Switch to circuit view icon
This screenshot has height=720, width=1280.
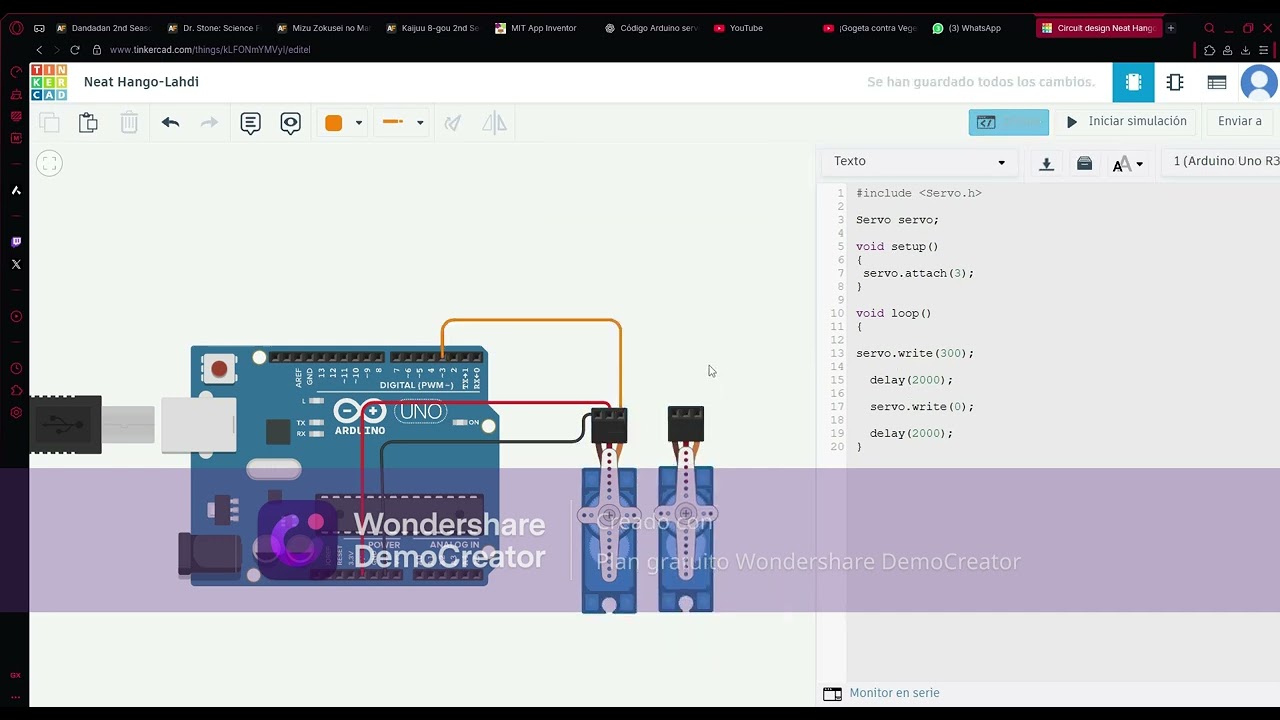[1133, 82]
